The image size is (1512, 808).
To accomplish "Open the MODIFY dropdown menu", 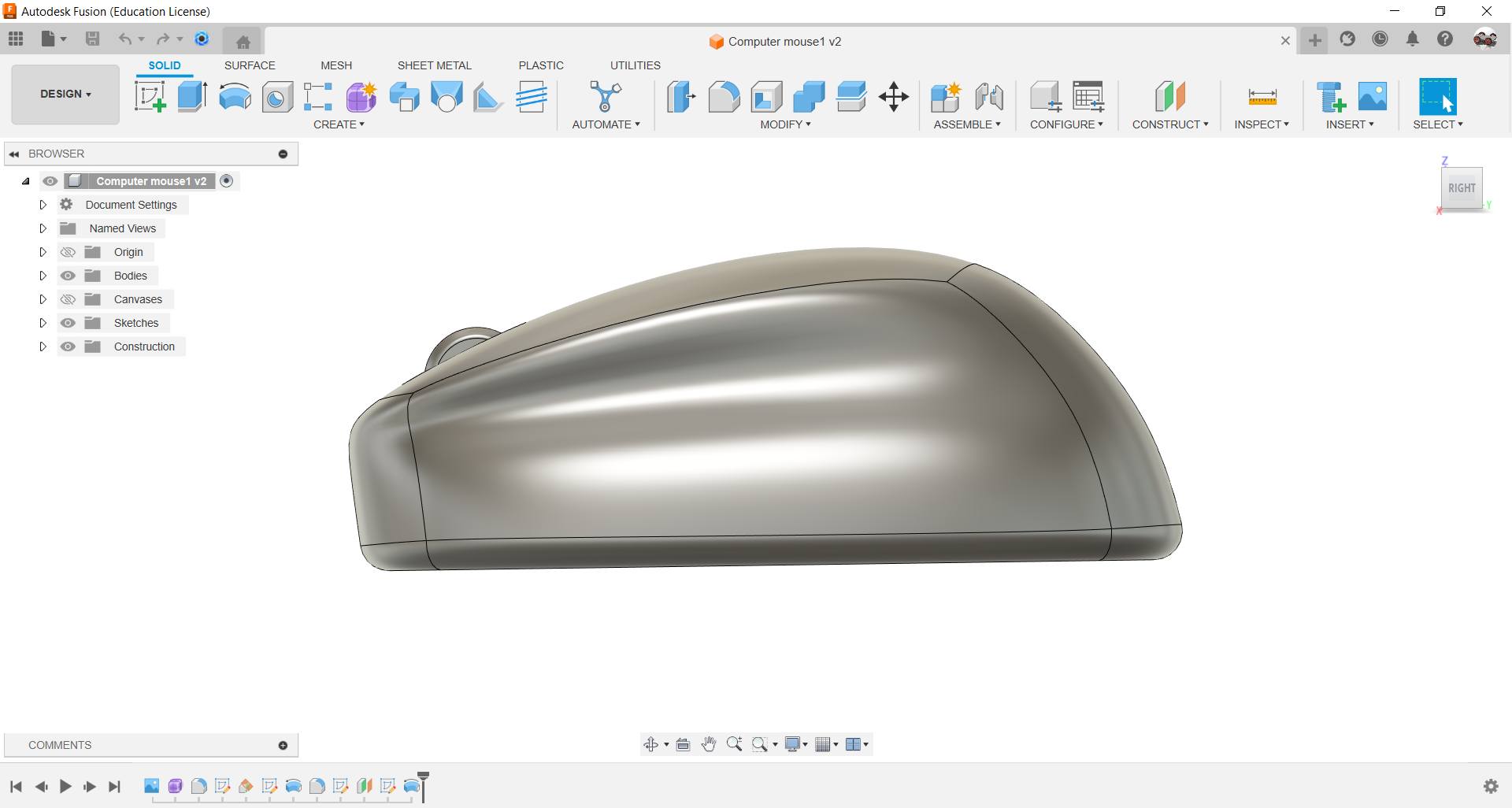I will (785, 124).
